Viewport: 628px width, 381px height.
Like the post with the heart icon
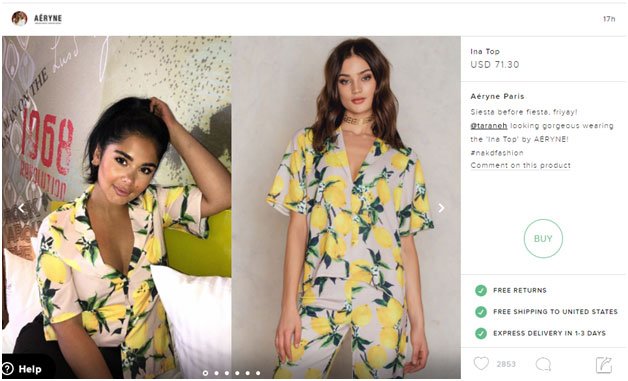(x=481, y=363)
